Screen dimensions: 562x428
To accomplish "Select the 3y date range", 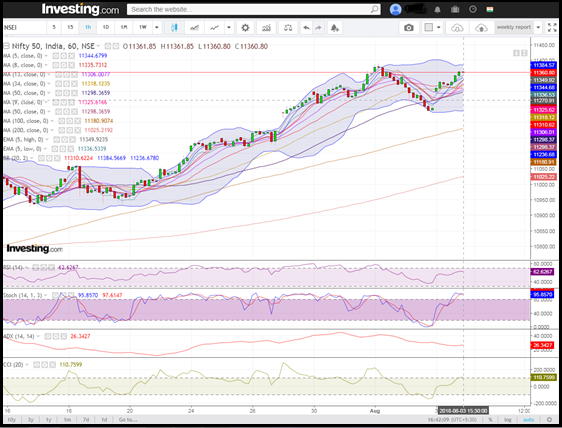I will pos(31,420).
